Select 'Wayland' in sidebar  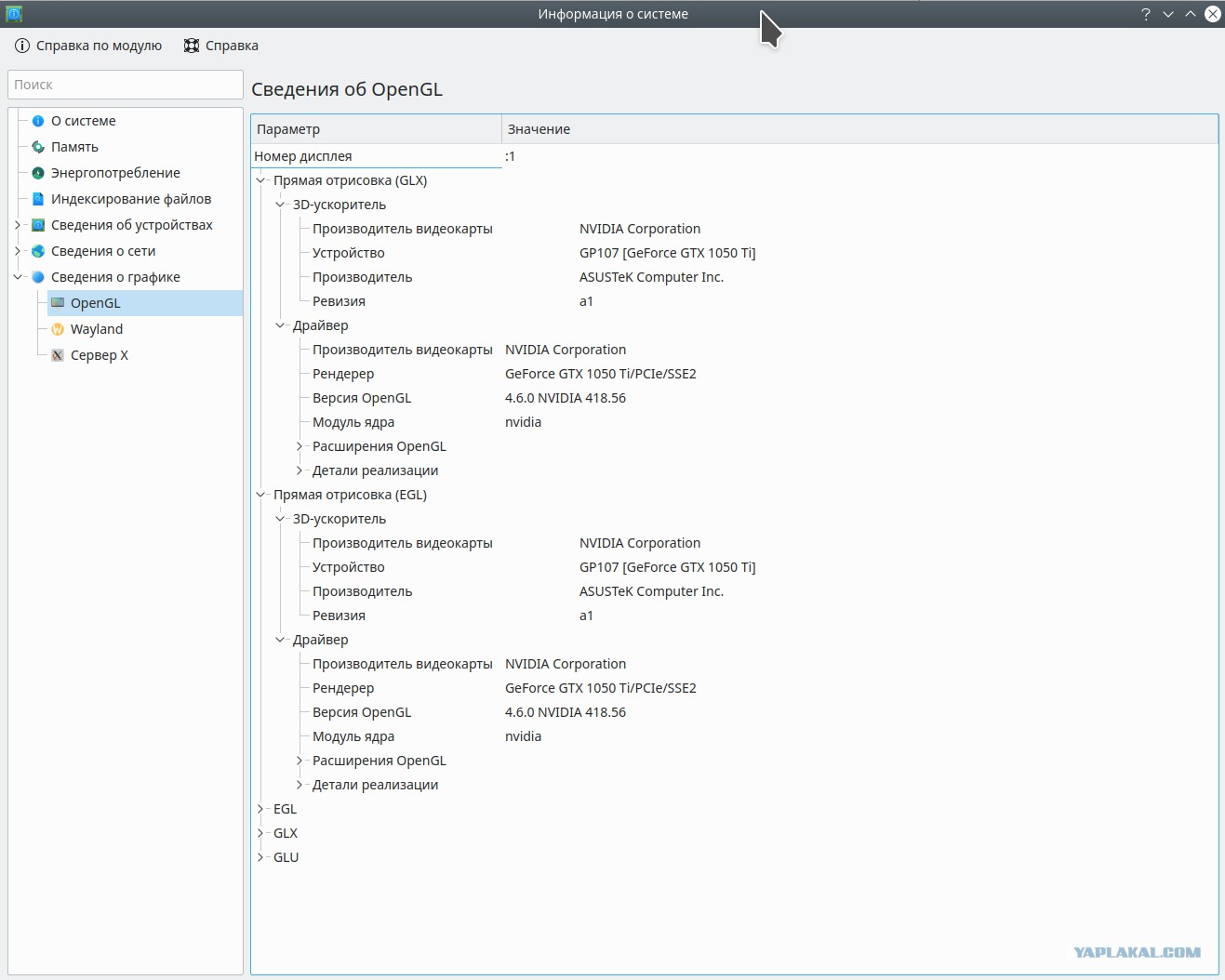tap(97, 329)
